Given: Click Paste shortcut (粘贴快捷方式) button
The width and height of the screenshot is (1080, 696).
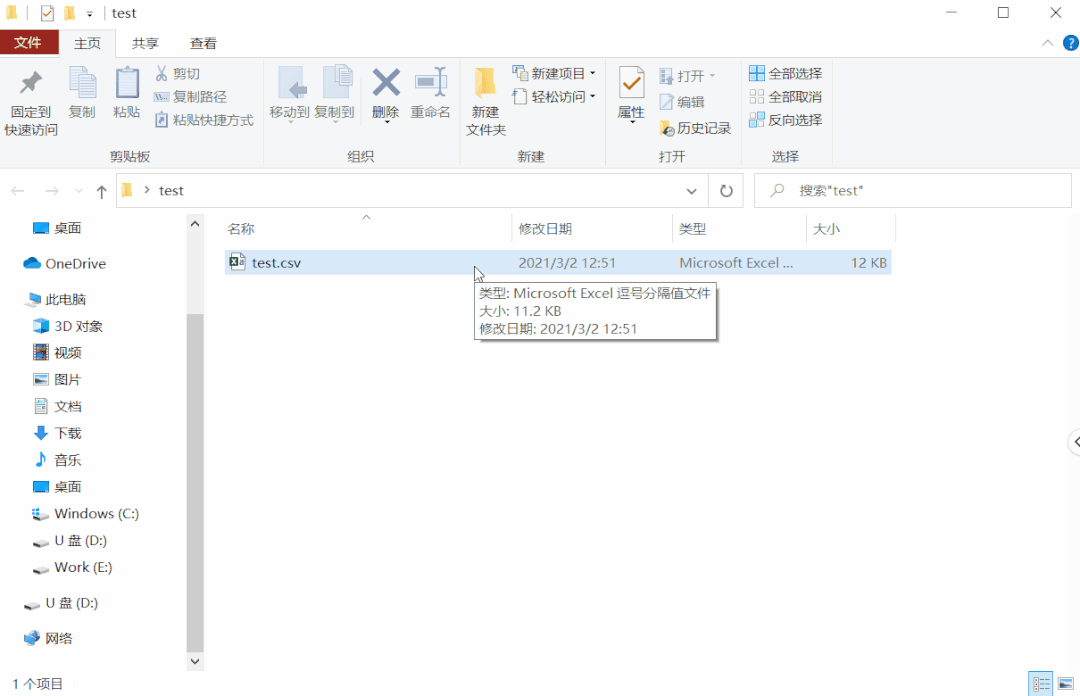Looking at the screenshot, I should [x=204, y=120].
